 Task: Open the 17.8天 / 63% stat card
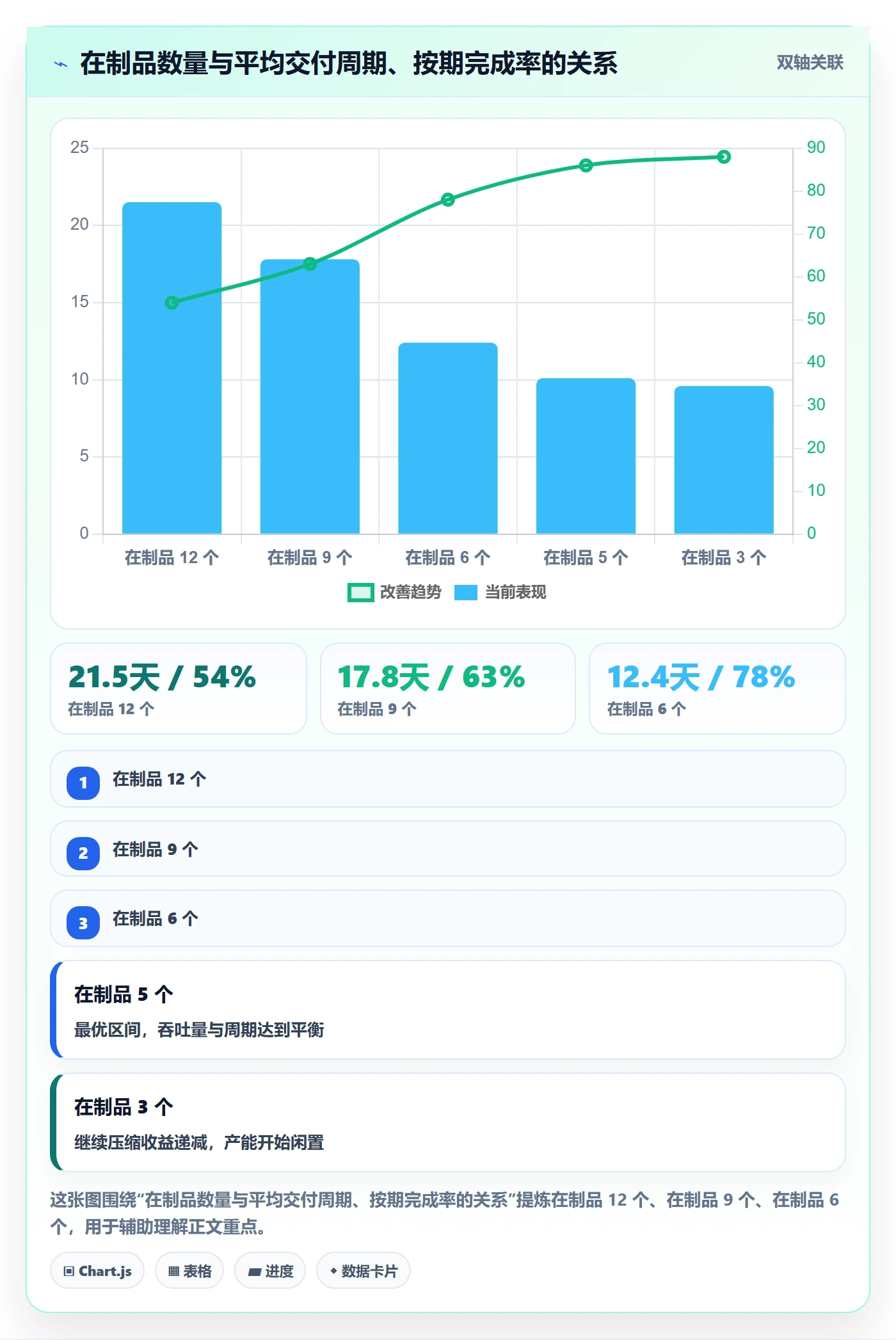(448, 689)
